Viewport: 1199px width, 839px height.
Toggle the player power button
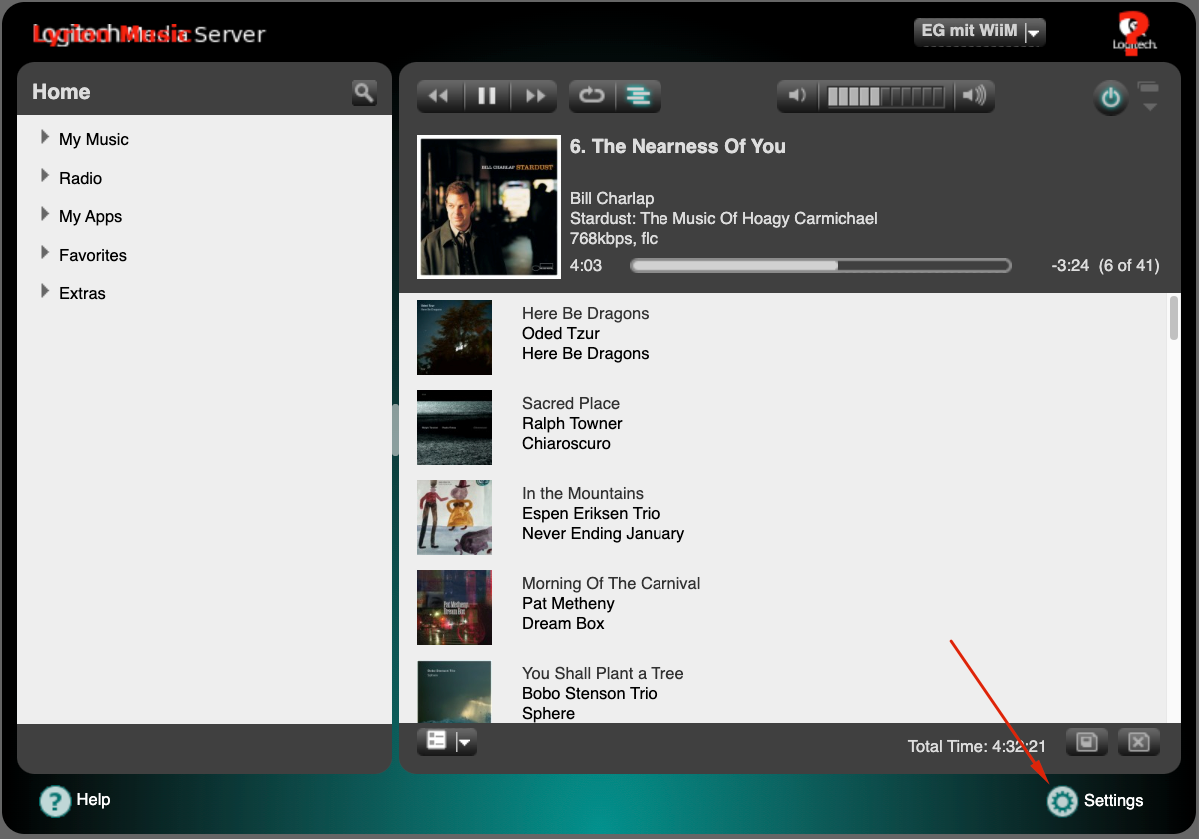[1110, 98]
